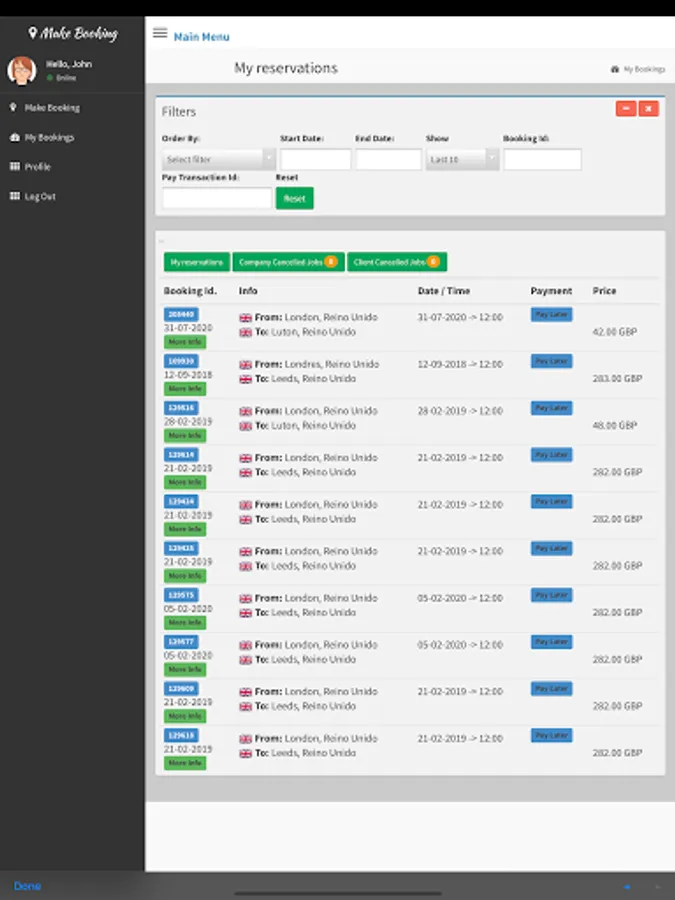Click the 31-07-2020 -> 12:00 date/time text
675x900 pixels.
click(460, 317)
